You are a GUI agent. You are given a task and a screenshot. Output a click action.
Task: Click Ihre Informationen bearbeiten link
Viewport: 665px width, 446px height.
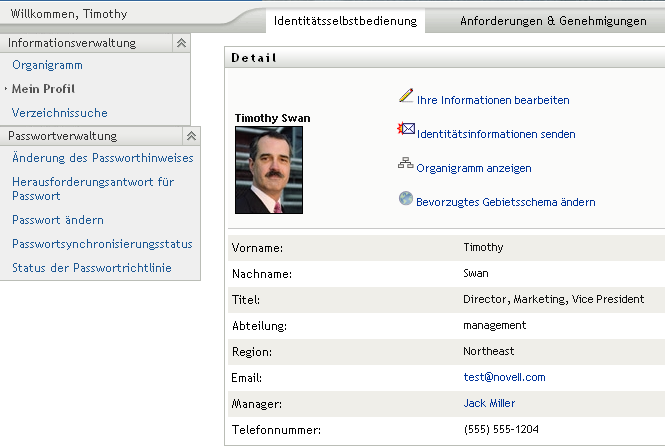pyautogui.click(x=493, y=100)
